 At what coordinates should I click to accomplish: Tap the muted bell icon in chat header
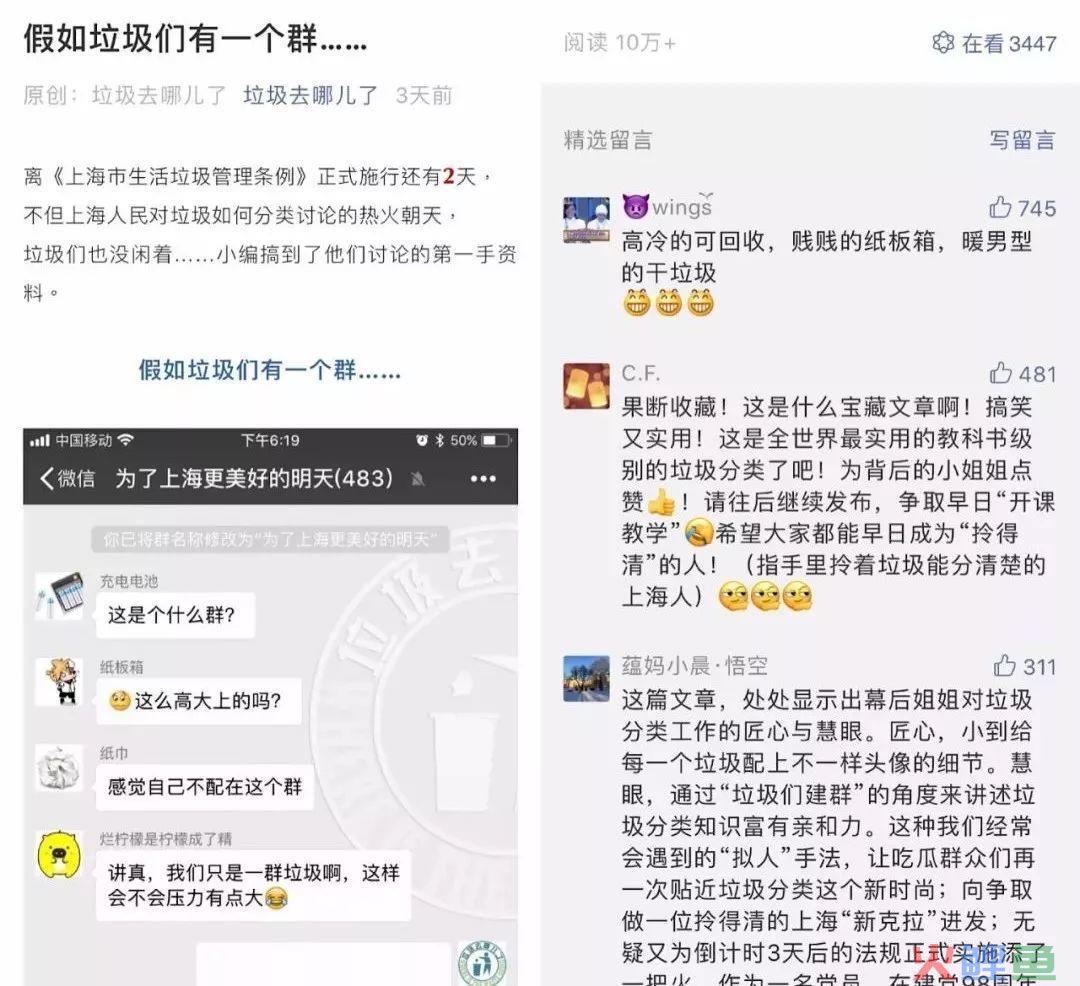[417, 479]
